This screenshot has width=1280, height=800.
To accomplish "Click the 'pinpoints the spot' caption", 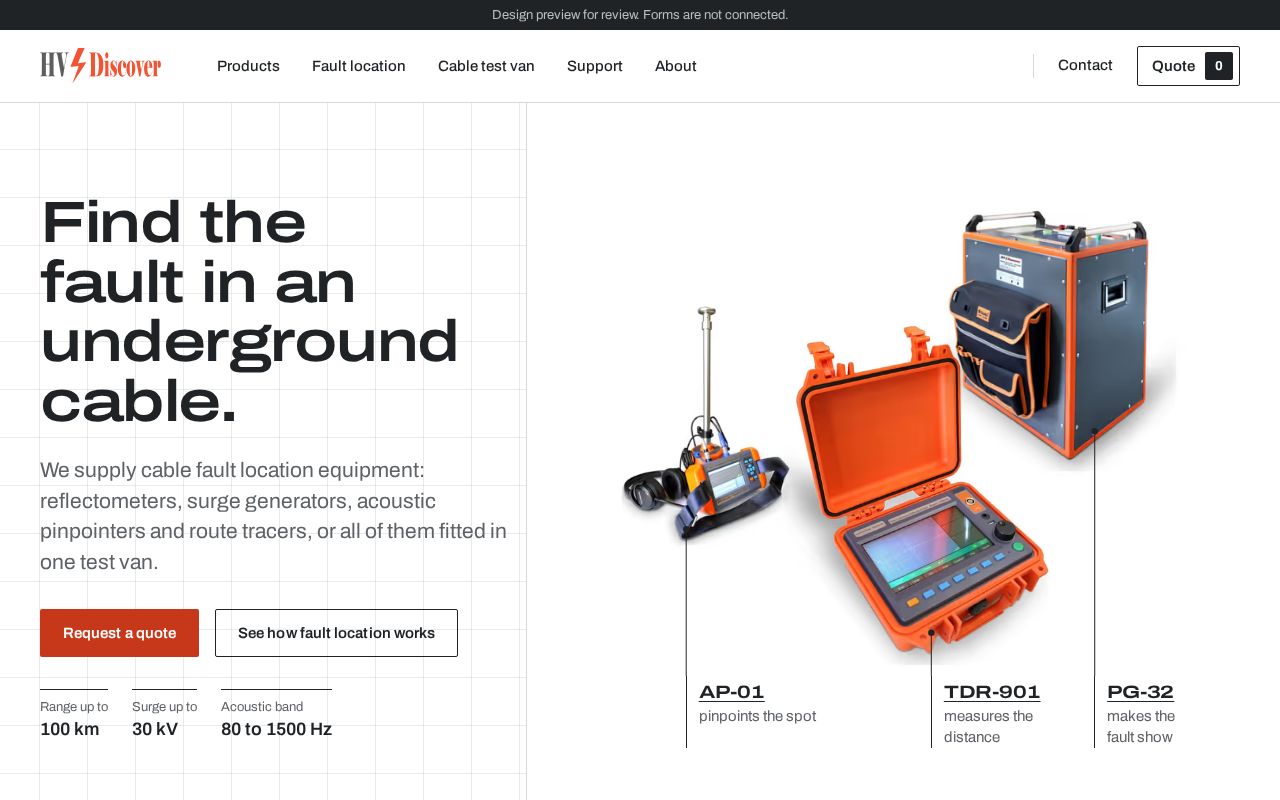I will [x=757, y=716].
